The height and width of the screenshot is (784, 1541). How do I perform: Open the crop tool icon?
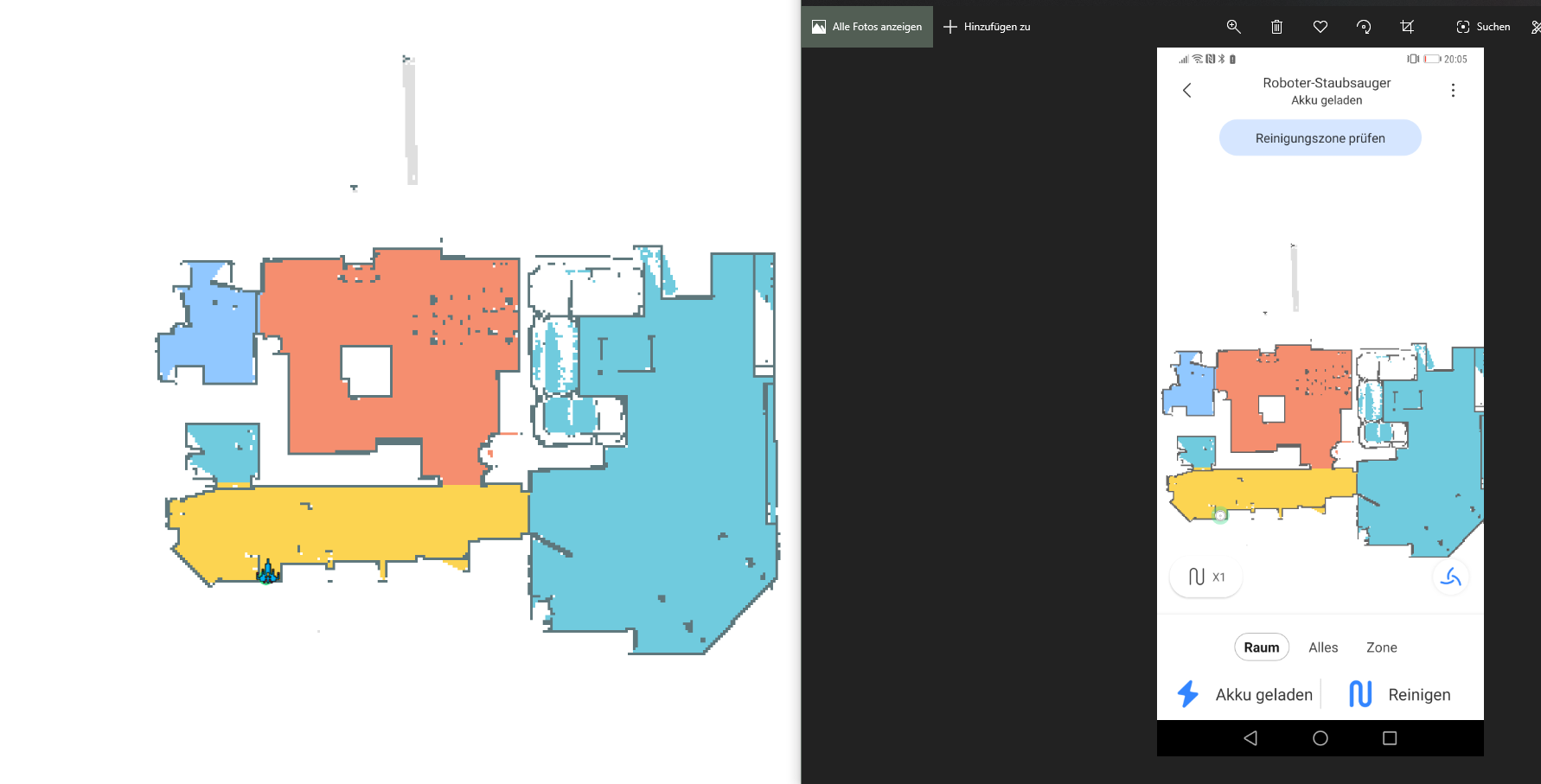[x=1407, y=27]
